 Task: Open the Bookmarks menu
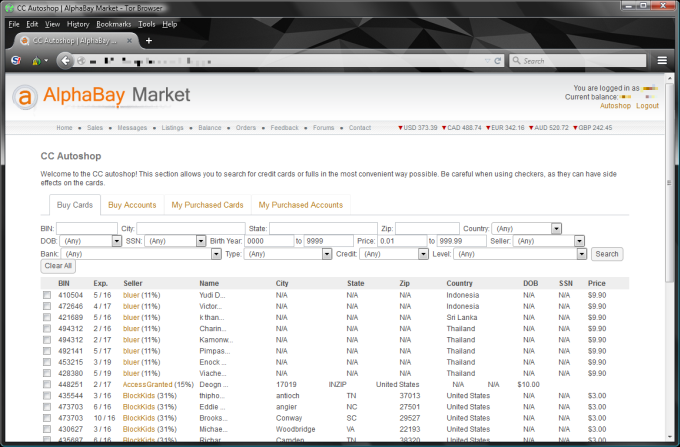pyautogui.click(x=114, y=24)
